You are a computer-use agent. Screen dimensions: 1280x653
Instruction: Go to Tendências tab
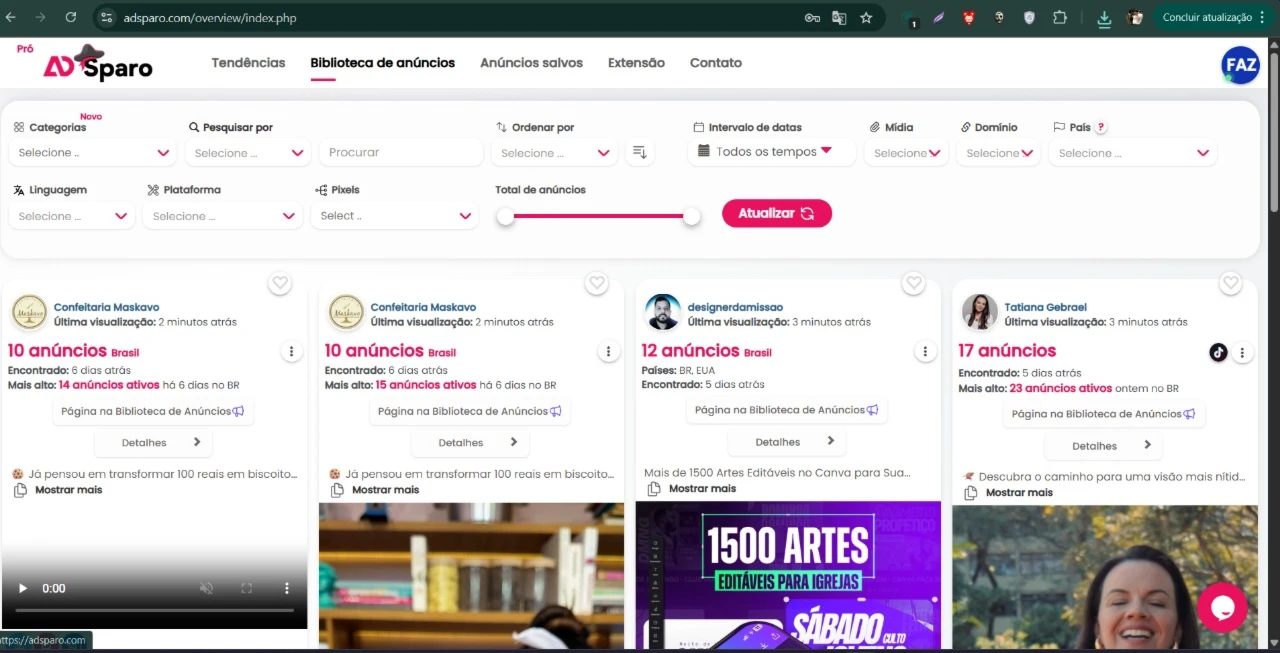pyautogui.click(x=248, y=62)
